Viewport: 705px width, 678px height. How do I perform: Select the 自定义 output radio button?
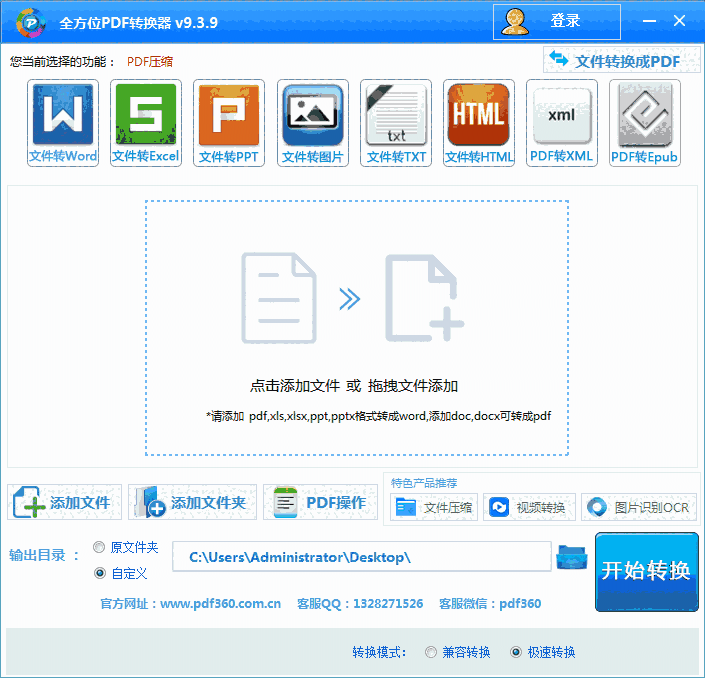pyautogui.click(x=99, y=573)
